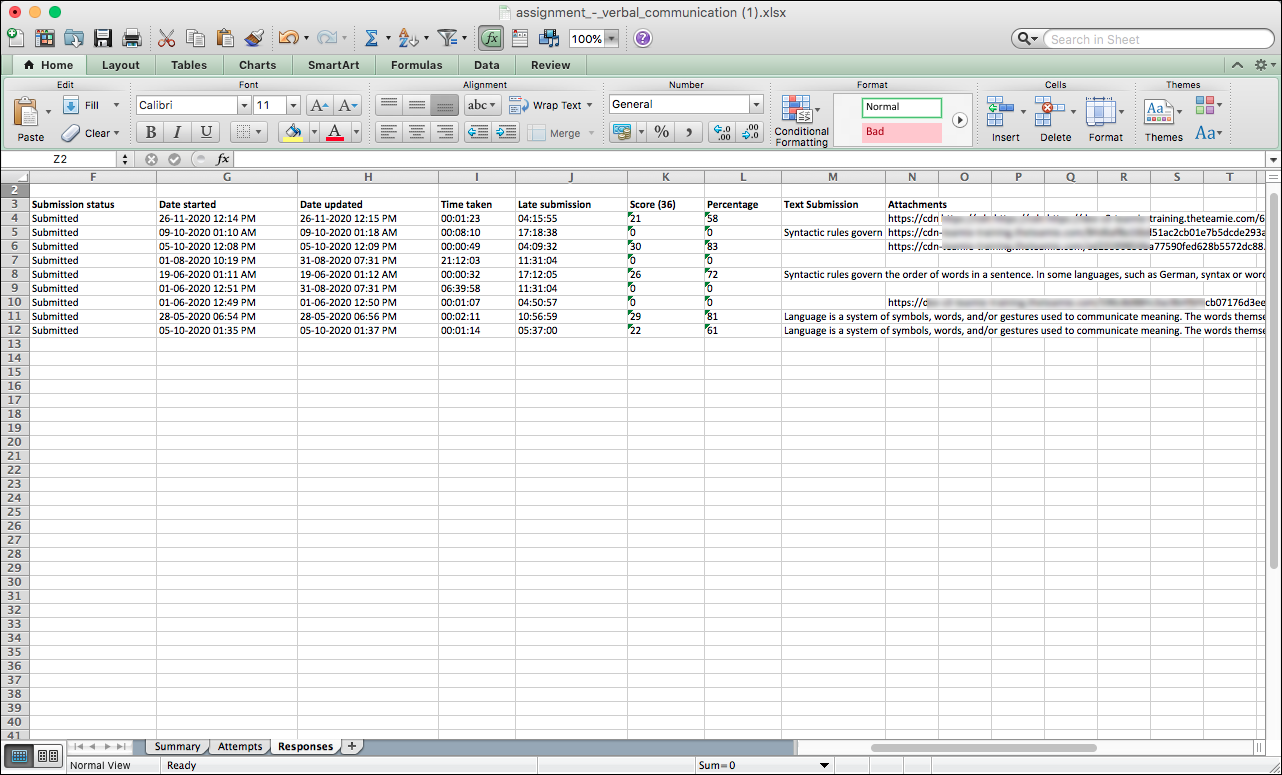Viewport: 1282px width, 775px height.
Task: Go to the Formulas ribbon tab
Action: tap(417, 65)
